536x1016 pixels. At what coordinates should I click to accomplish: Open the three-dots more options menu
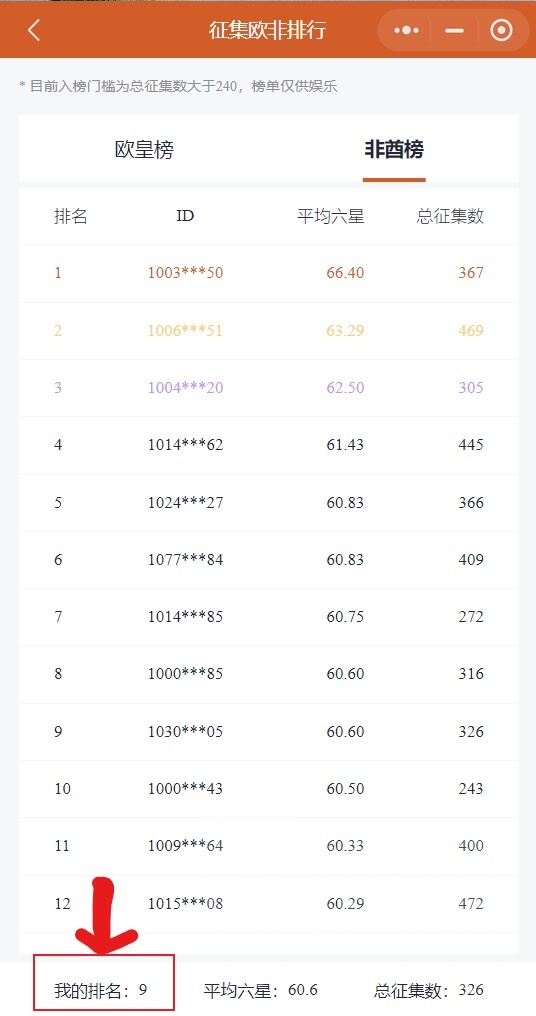click(406, 30)
